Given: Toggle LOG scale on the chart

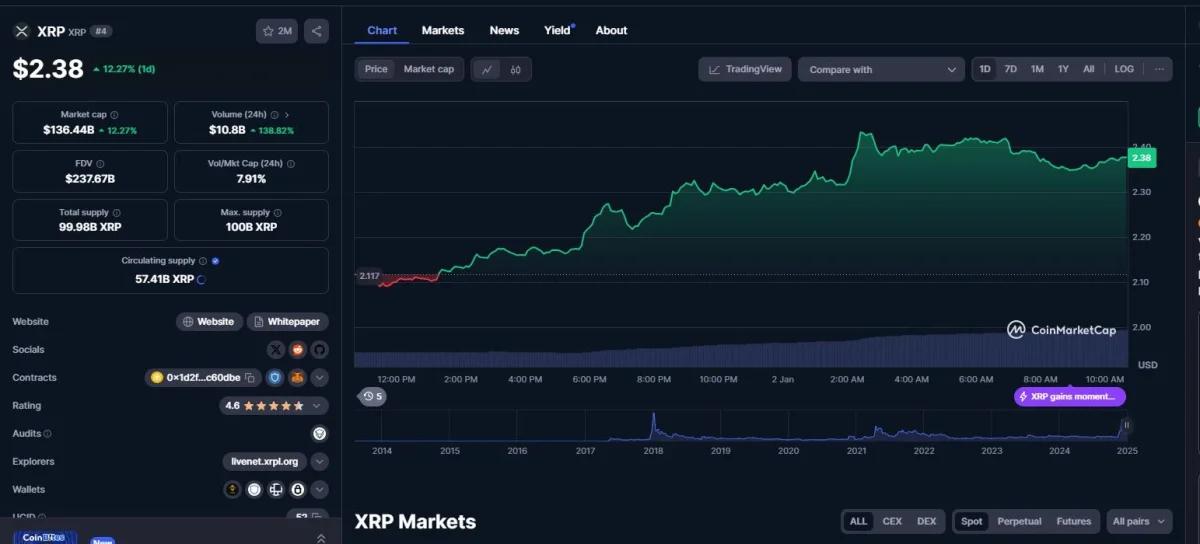Looking at the screenshot, I should (1124, 69).
